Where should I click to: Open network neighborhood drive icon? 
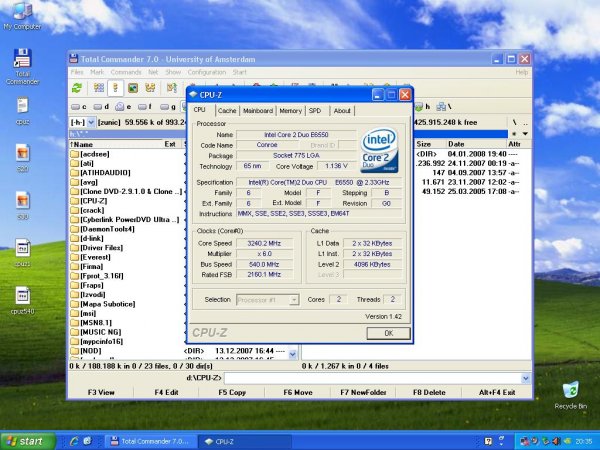444,107
